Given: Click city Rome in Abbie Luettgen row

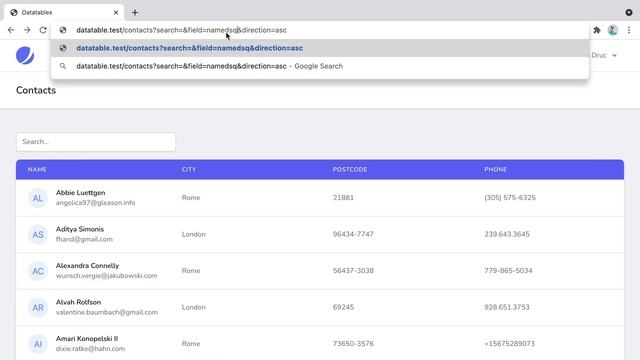Looking at the screenshot, I should [191, 198].
